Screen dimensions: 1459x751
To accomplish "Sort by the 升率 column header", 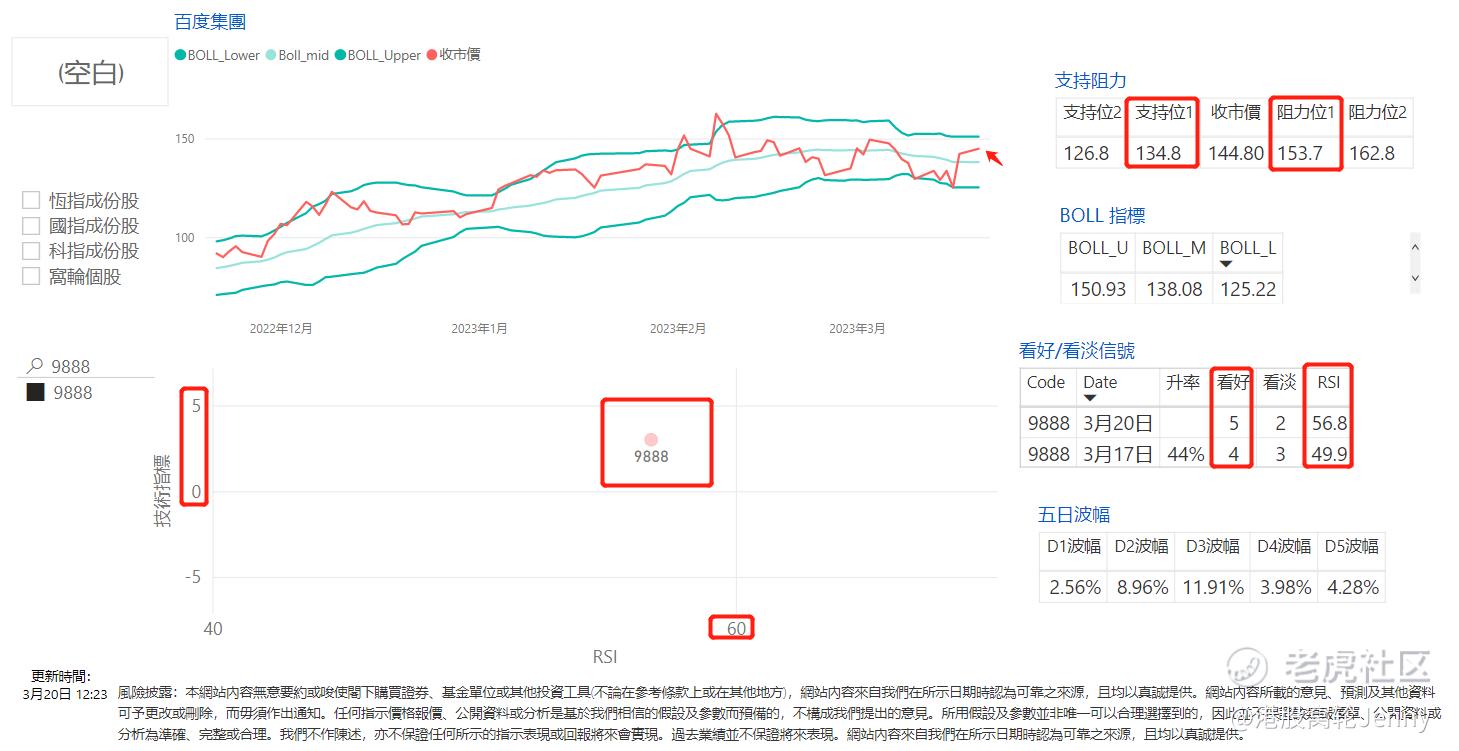I will 1183,382.
